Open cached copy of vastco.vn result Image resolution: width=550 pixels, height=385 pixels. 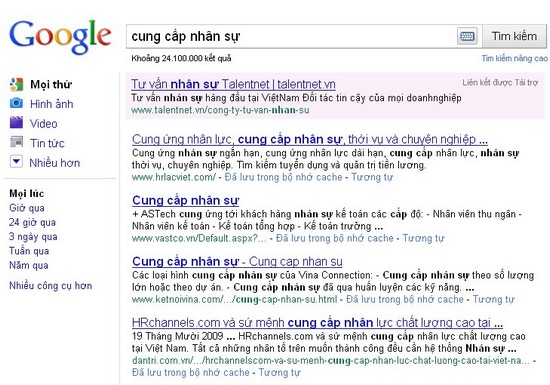point(335,238)
